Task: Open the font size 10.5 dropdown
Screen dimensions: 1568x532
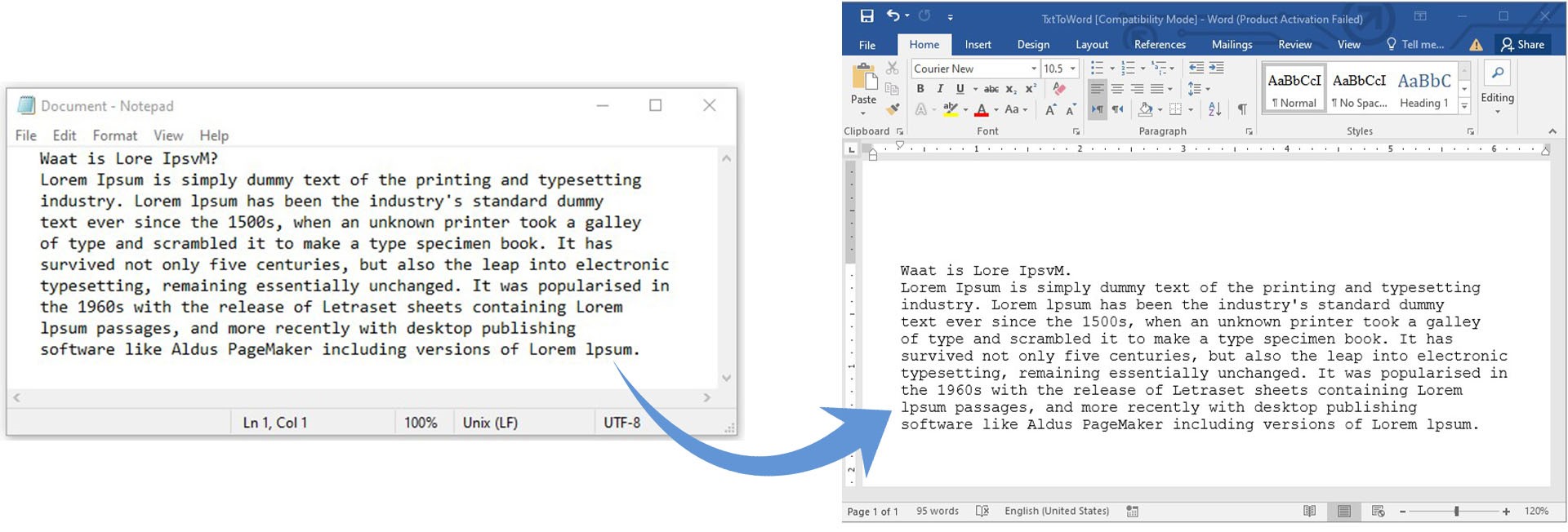Action: 1073,69
